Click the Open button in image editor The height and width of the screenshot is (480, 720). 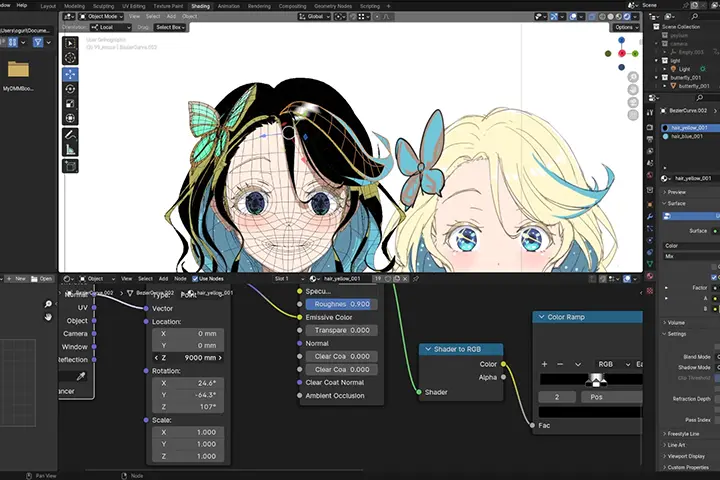point(42,279)
